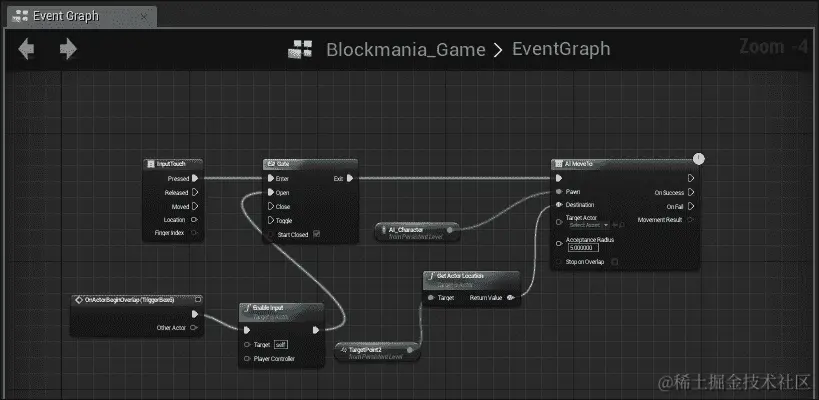The image size is (819, 400).
Task: Click the back navigation arrow
Action: (x=26, y=49)
